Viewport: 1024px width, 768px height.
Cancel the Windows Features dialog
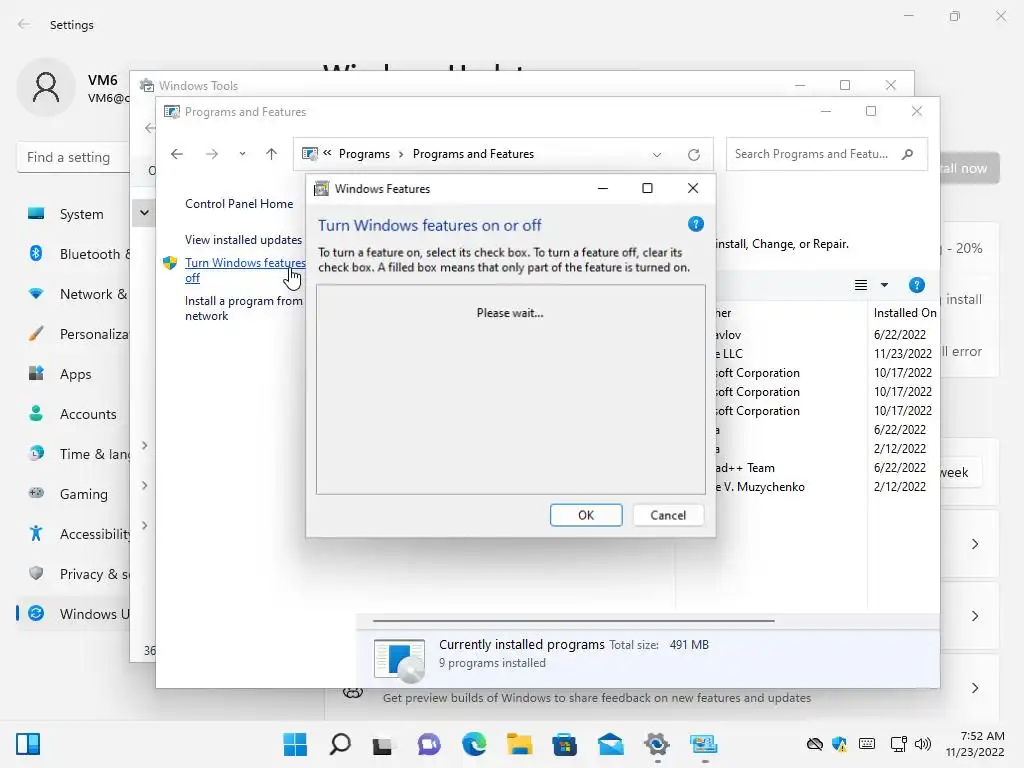[x=668, y=515]
